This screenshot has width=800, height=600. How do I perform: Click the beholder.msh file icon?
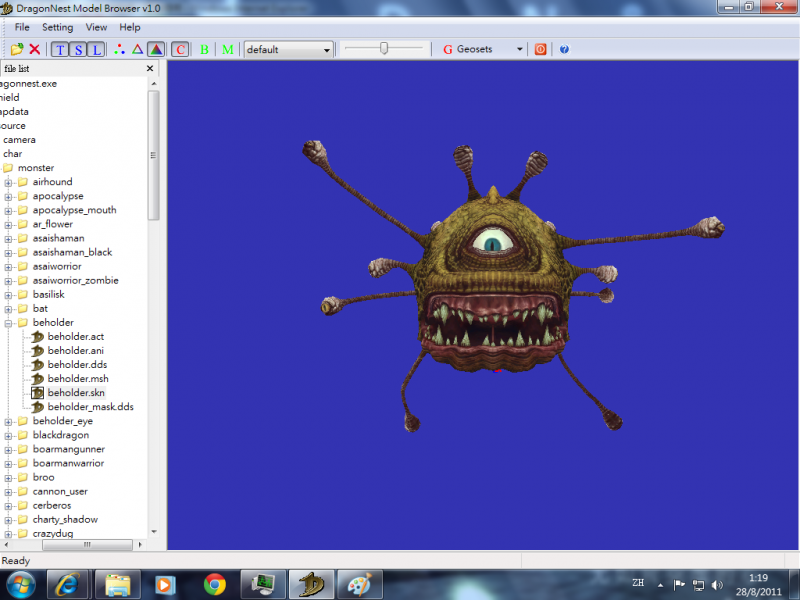coord(37,379)
